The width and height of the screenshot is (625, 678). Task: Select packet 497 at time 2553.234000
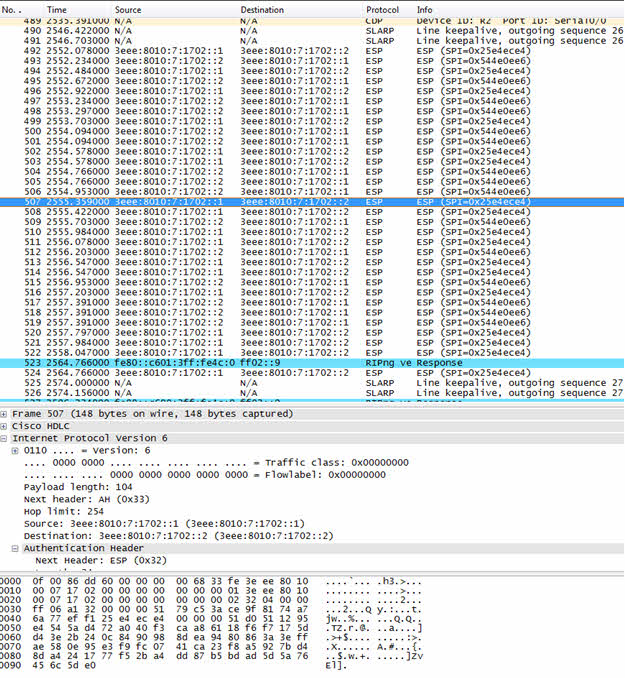[x=312, y=101]
